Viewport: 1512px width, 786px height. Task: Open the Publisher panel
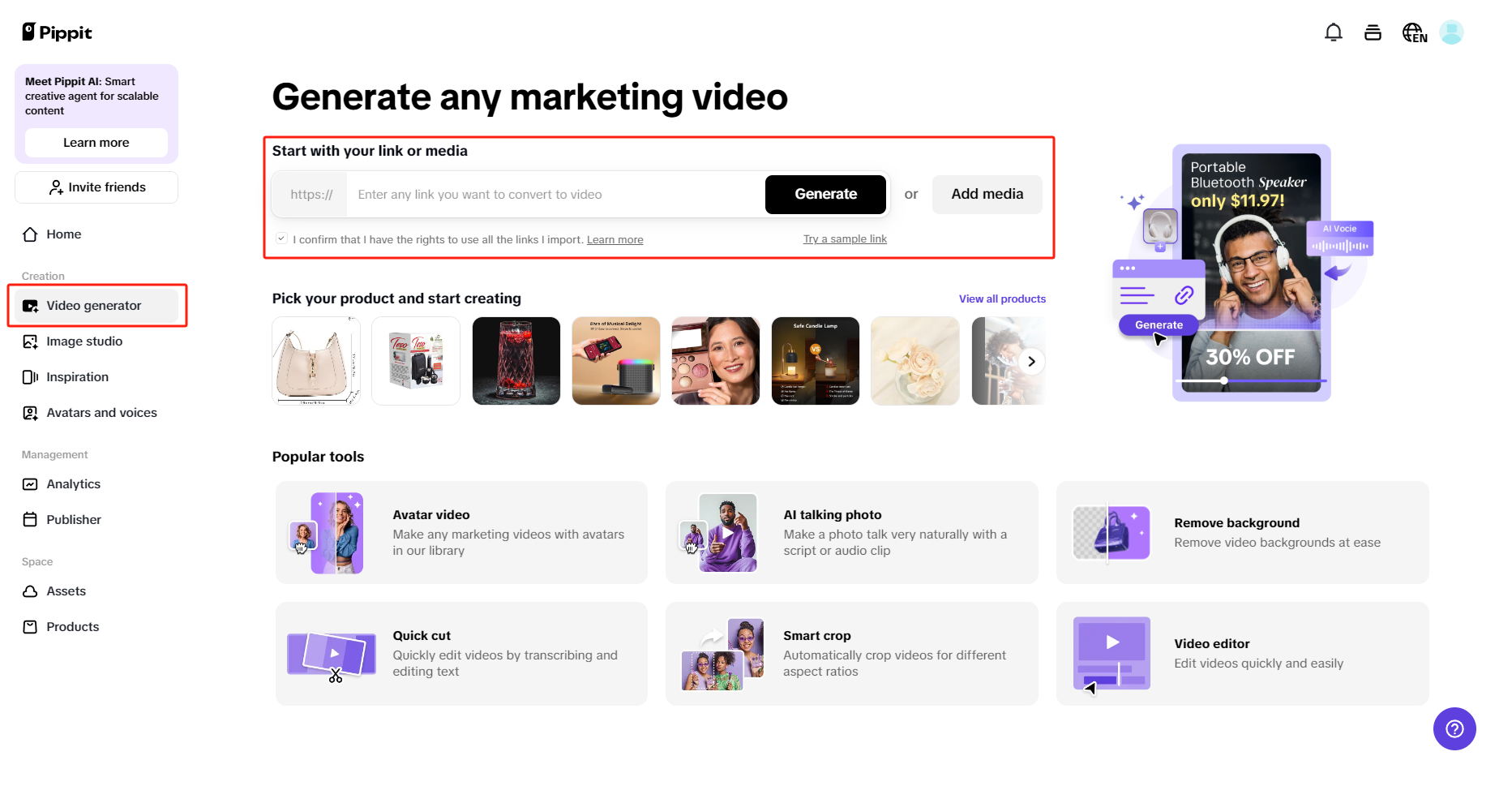(74, 520)
